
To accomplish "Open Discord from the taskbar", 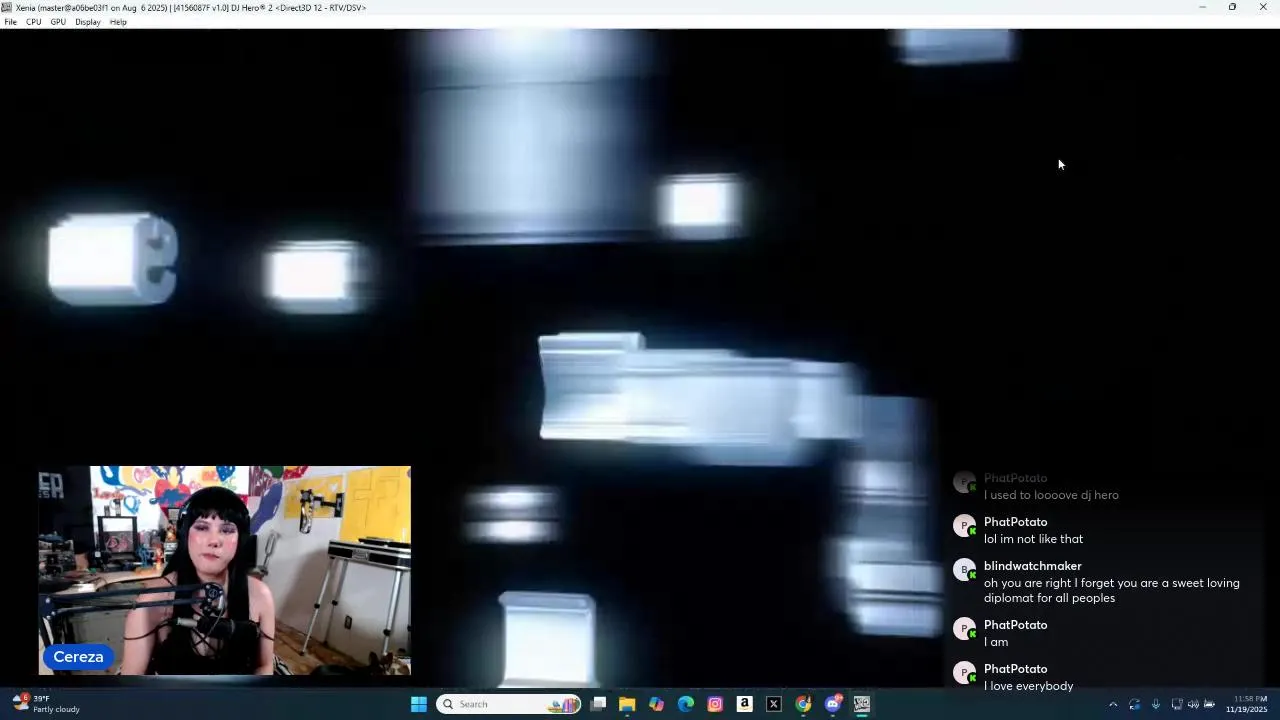I will pos(832,704).
